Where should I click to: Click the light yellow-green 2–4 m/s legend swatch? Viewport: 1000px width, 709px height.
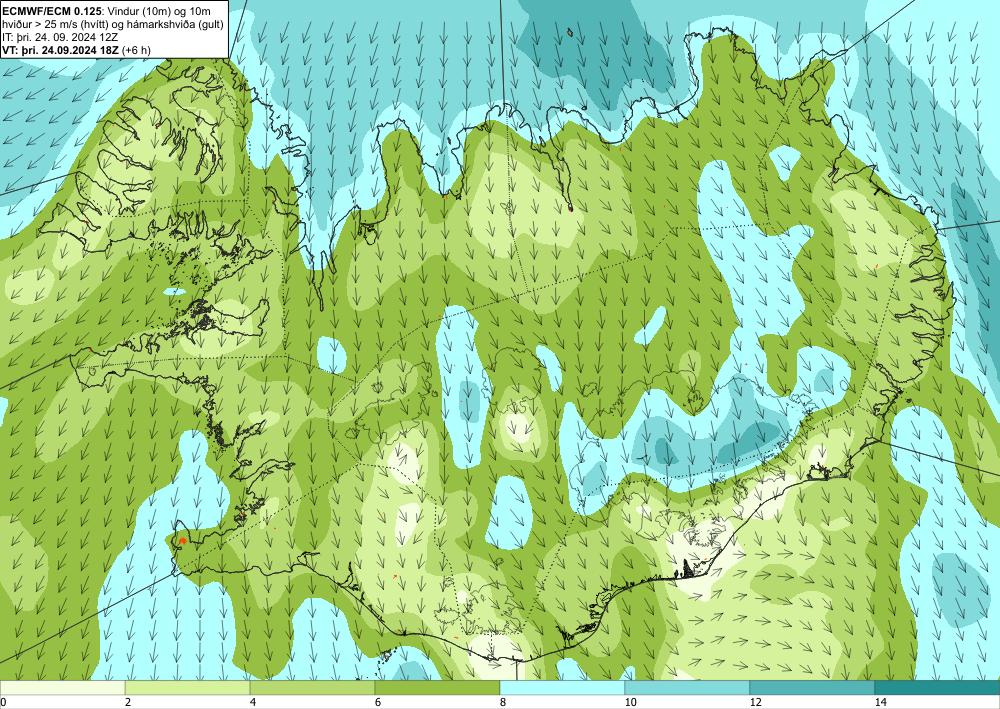pos(188,687)
